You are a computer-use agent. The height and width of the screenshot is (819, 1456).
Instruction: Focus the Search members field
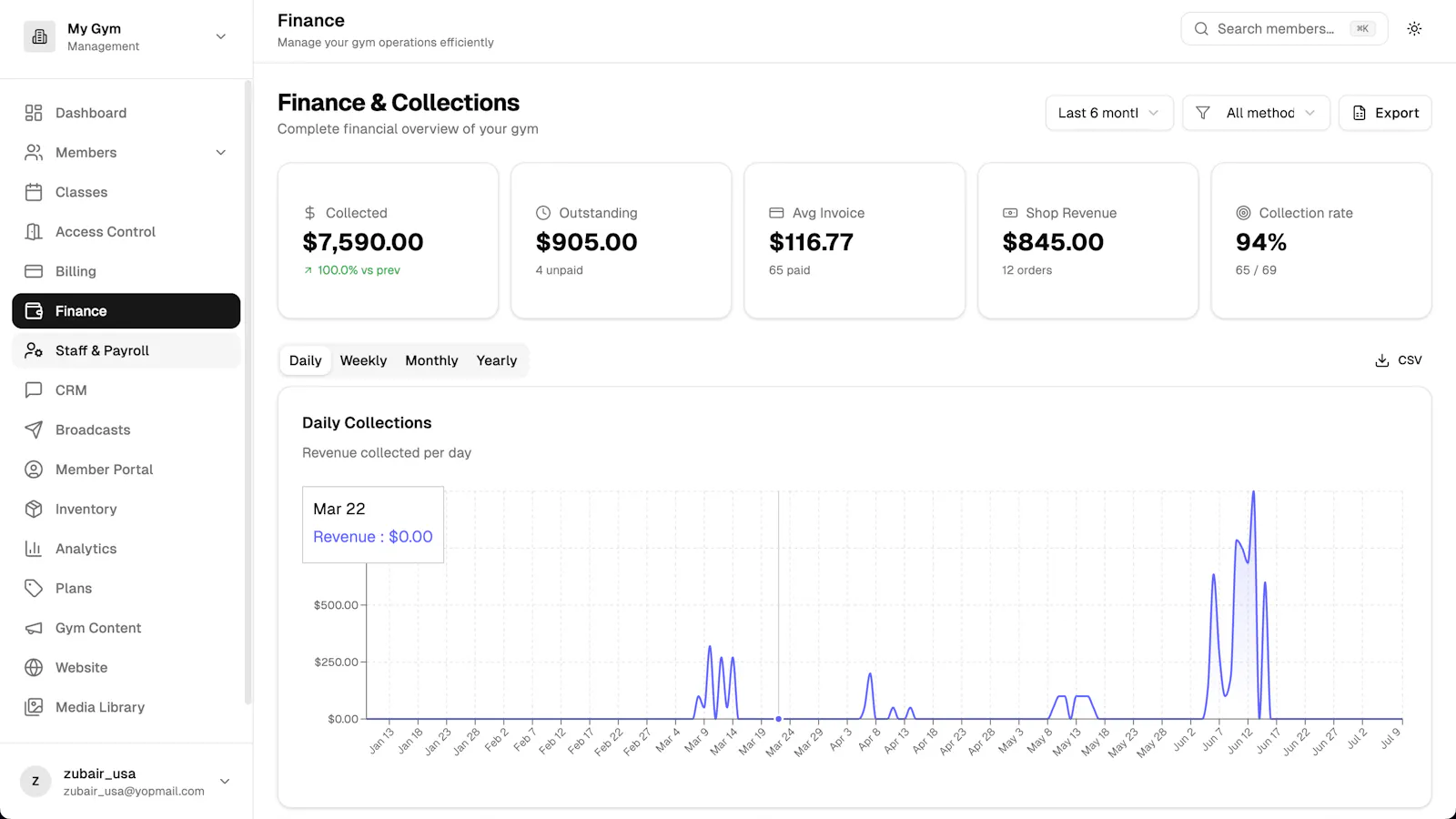(x=1284, y=28)
